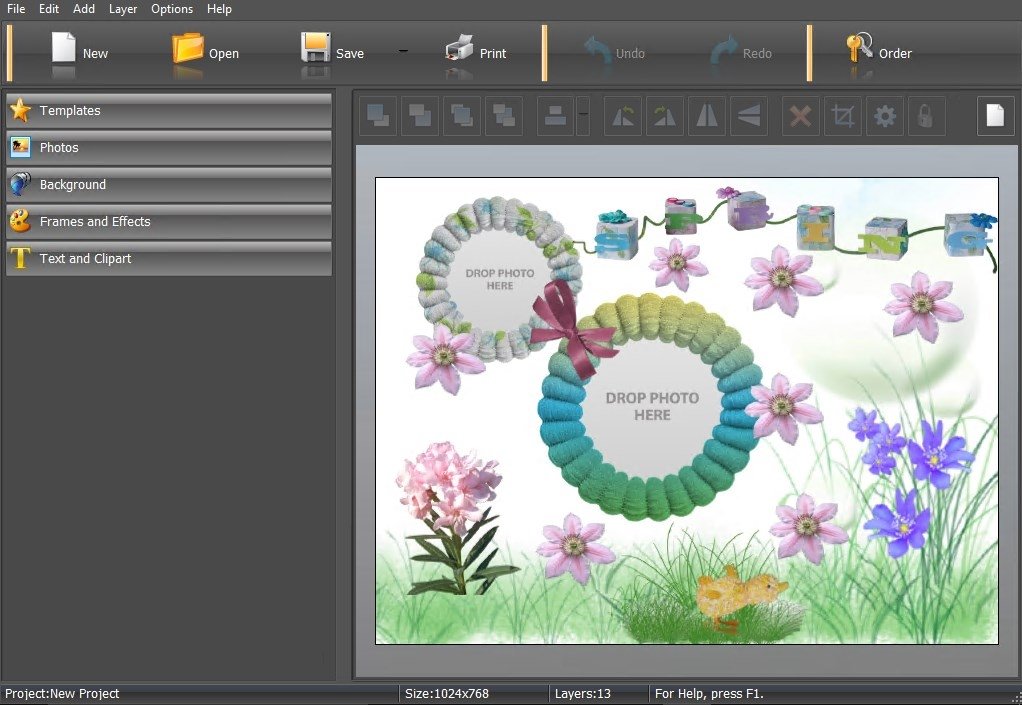
Task: Rotate the layer clockwise
Action: pyautogui.click(x=665, y=116)
